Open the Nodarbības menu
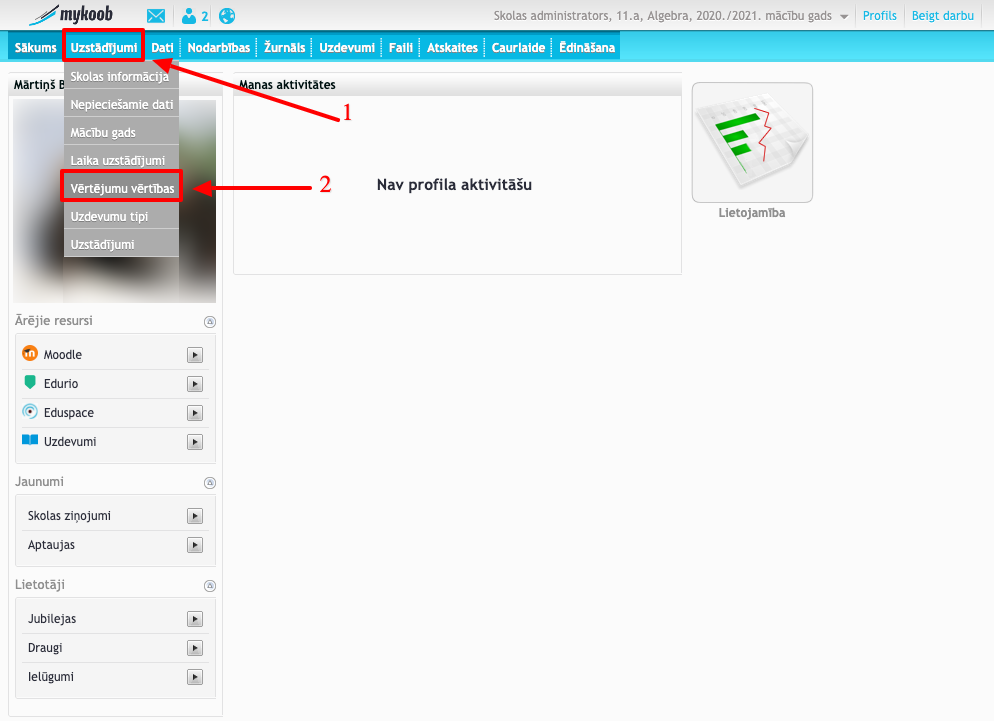Screen dimensions: 994x721 [219, 48]
